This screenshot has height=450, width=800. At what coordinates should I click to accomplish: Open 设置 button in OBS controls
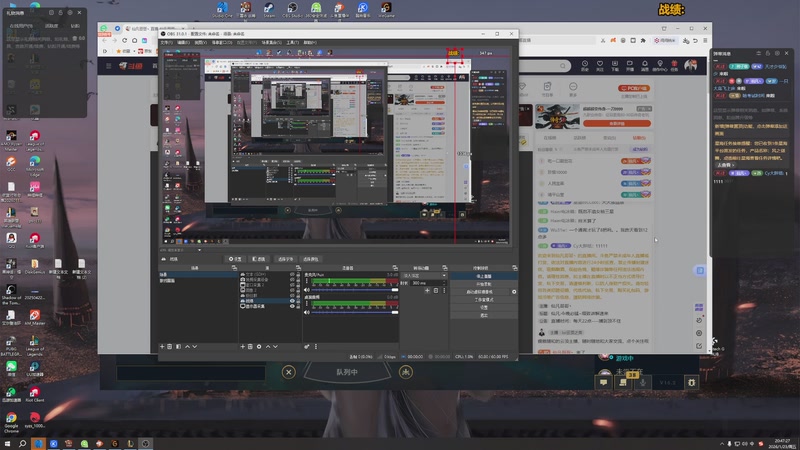[x=483, y=308]
